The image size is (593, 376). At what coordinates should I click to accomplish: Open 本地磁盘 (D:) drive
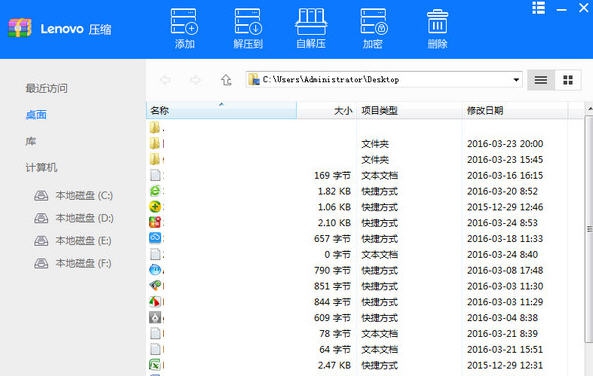point(84,218)
